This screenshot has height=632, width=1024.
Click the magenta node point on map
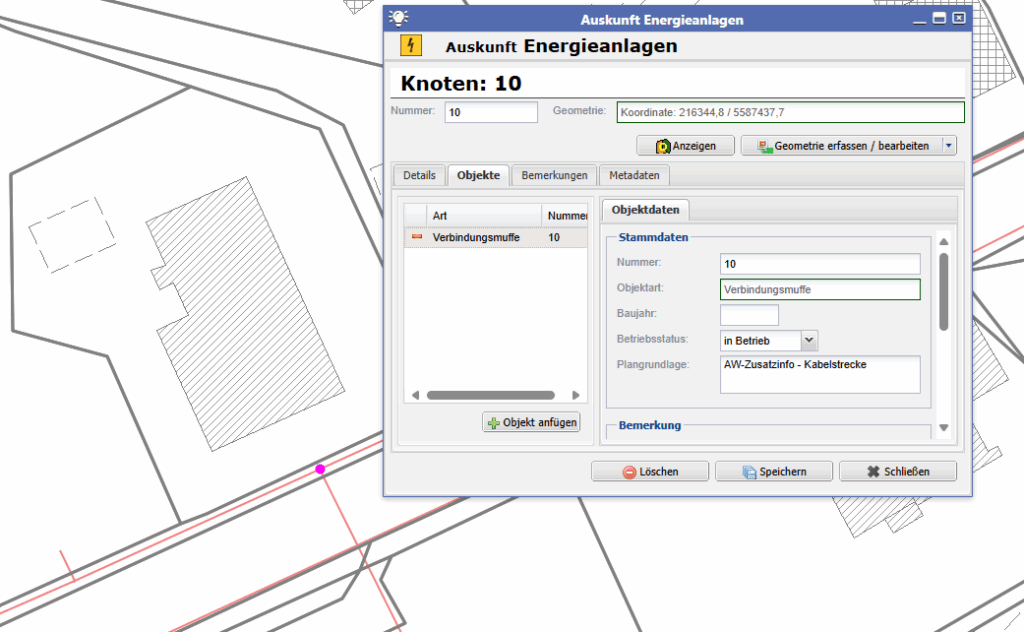[x=320, y=469]
